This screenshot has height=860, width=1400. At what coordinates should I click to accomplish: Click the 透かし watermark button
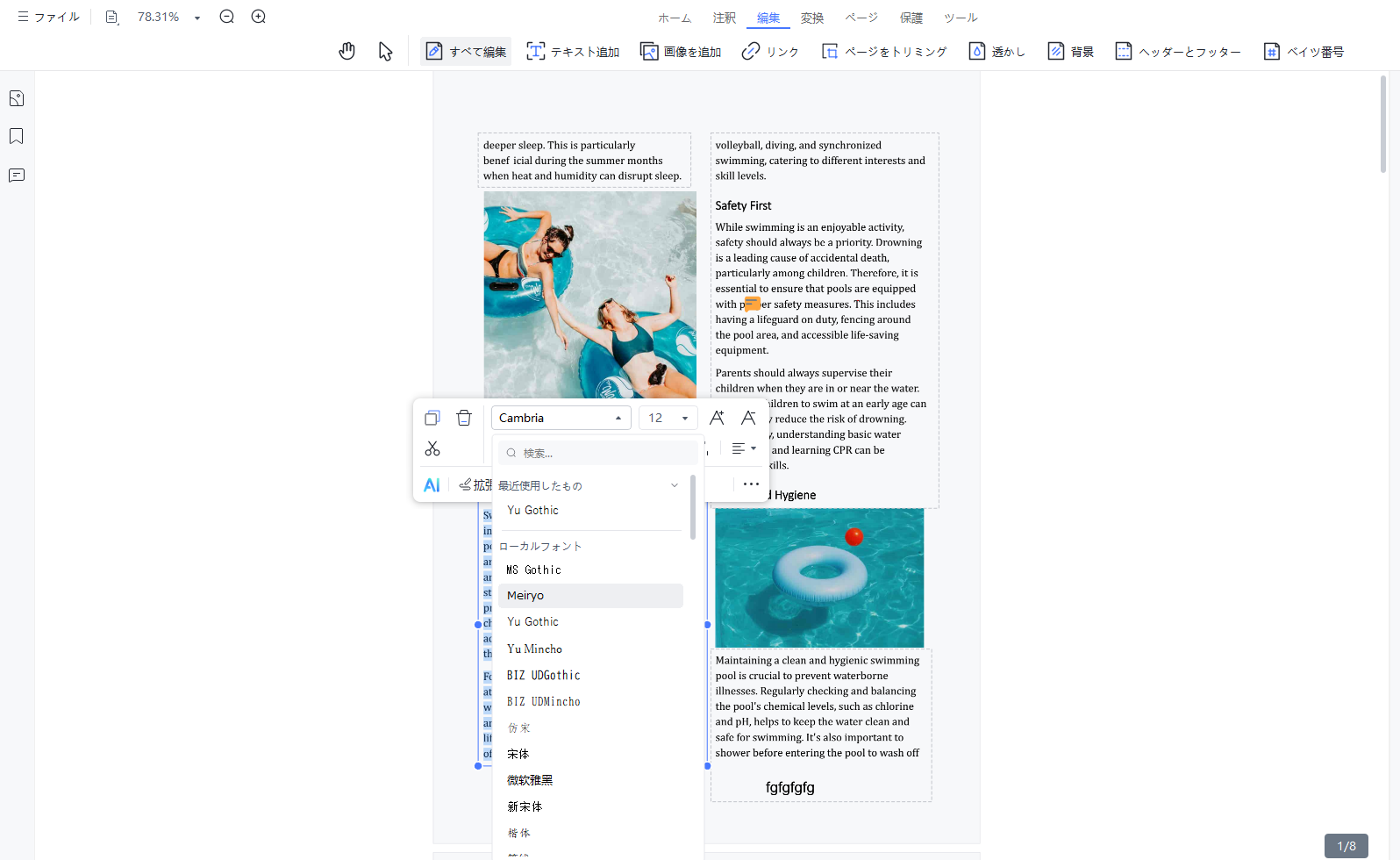coord(997,52)
